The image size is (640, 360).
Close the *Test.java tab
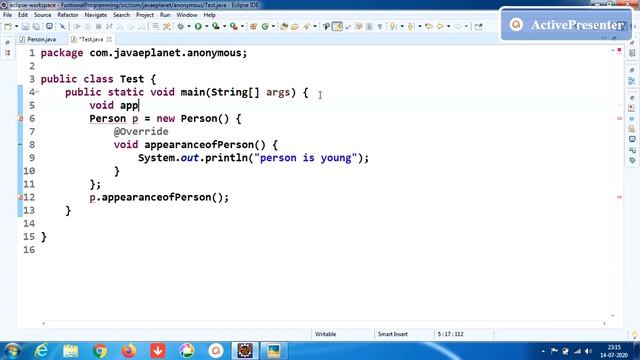(109, 40)
